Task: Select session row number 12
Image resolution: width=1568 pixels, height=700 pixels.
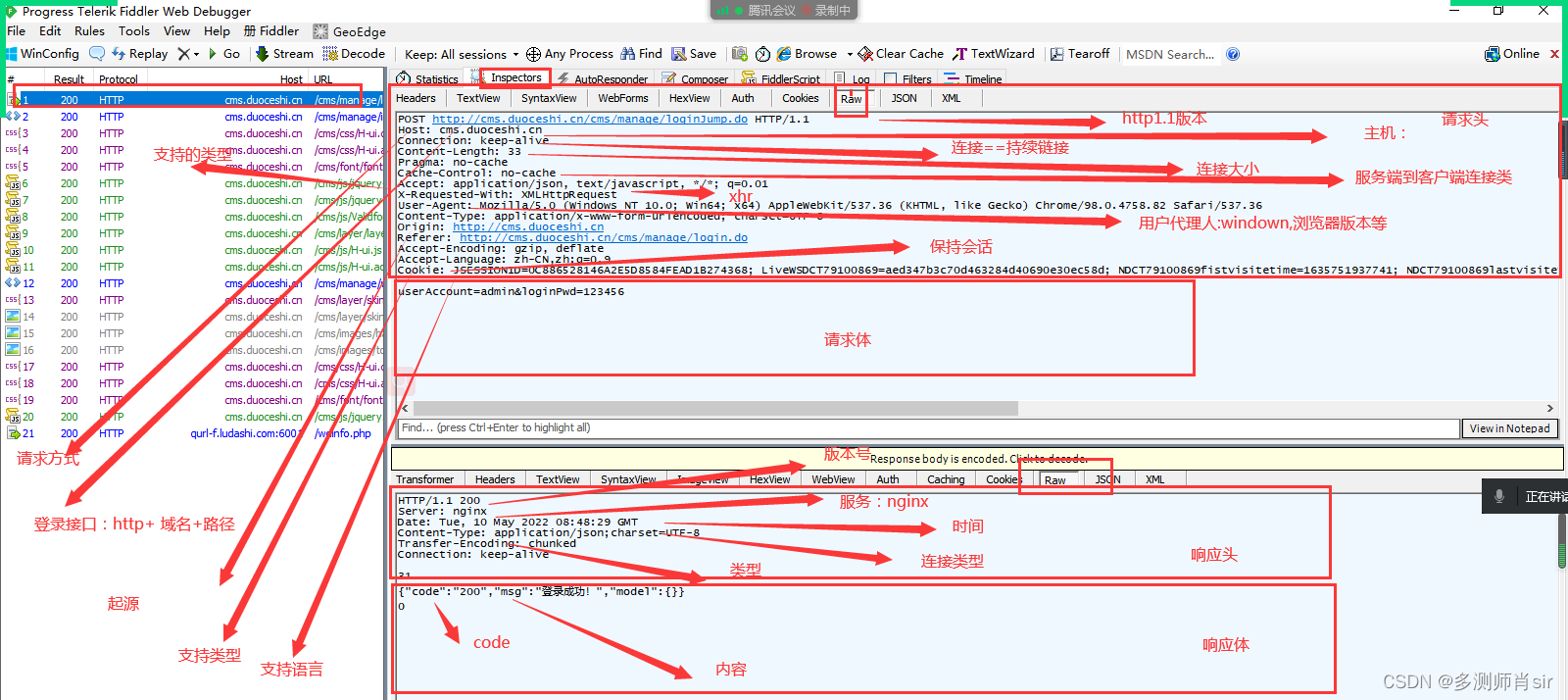Action: tap(193, 283)
